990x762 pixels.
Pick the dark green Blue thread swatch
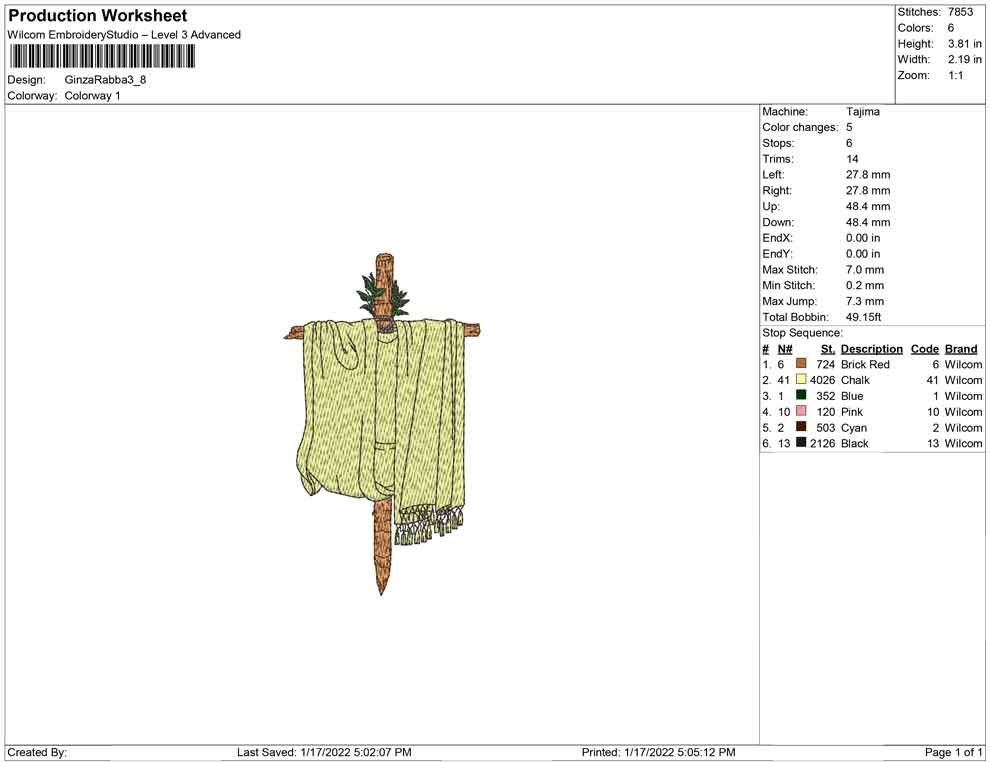coord(801,396)
